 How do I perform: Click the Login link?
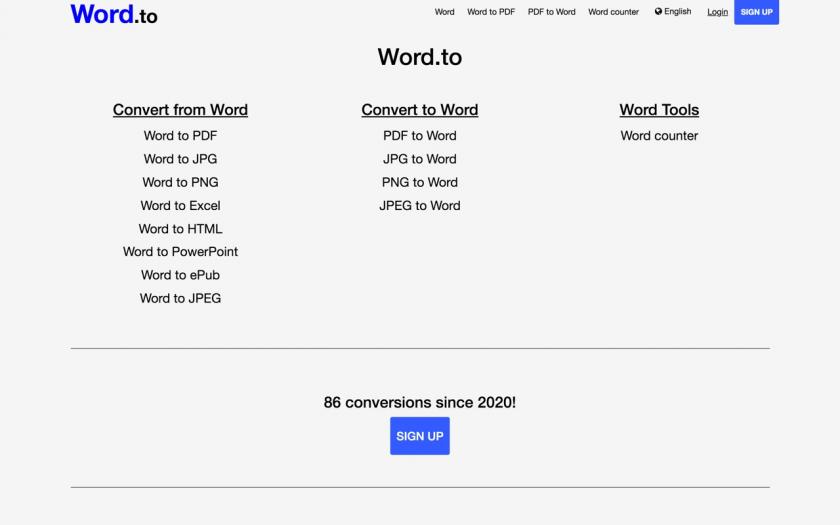[x=717, y=12]
